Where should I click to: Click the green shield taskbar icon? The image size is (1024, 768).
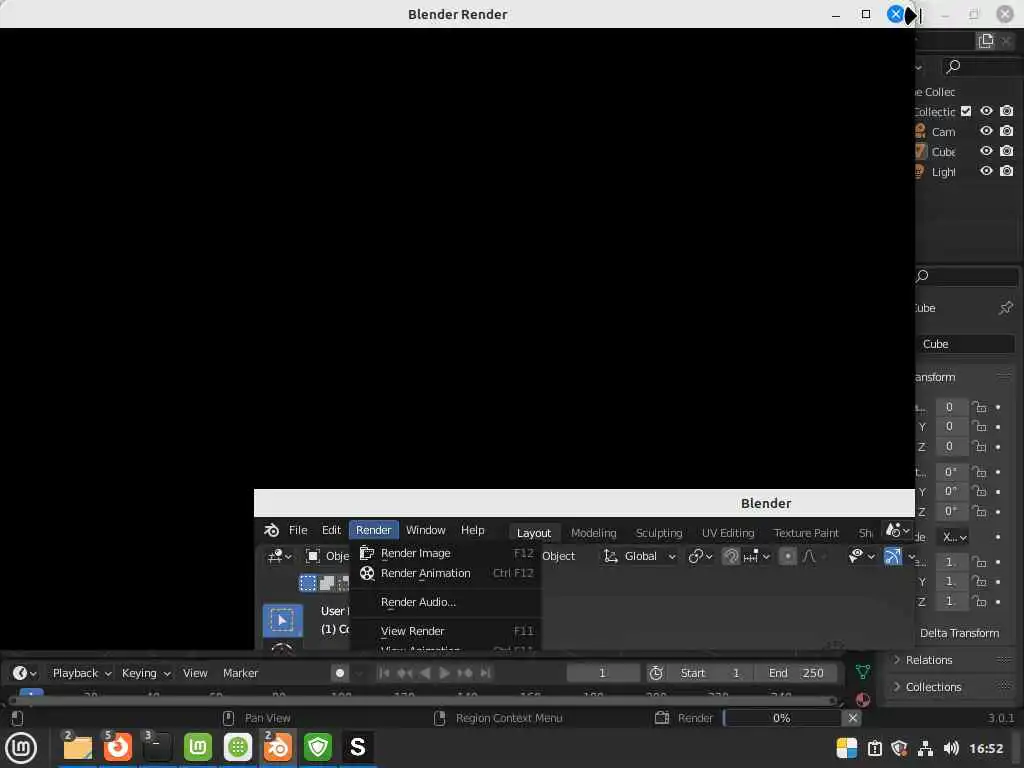coord(318,748)
